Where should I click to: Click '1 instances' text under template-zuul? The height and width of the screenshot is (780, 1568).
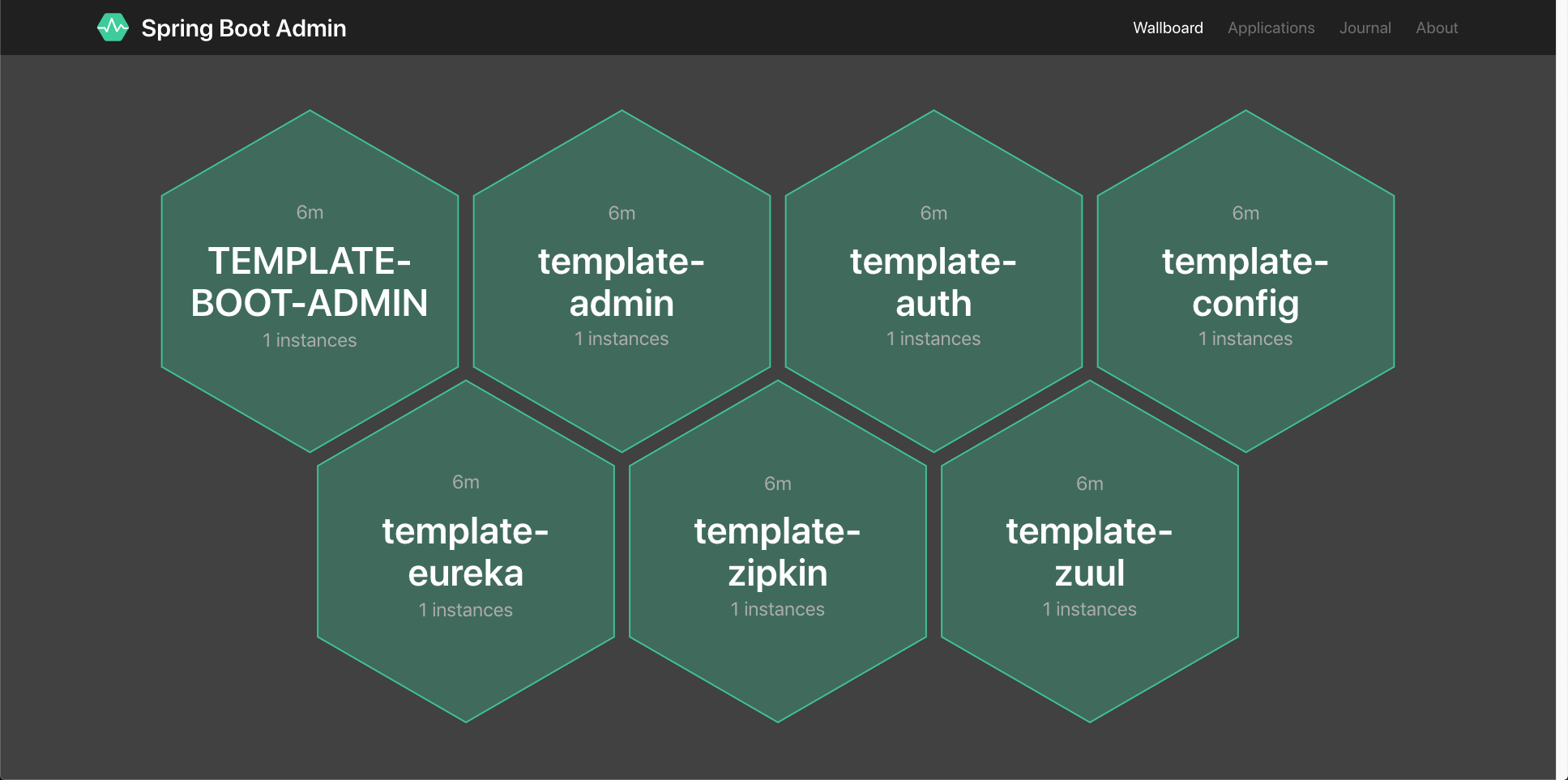1090,609
